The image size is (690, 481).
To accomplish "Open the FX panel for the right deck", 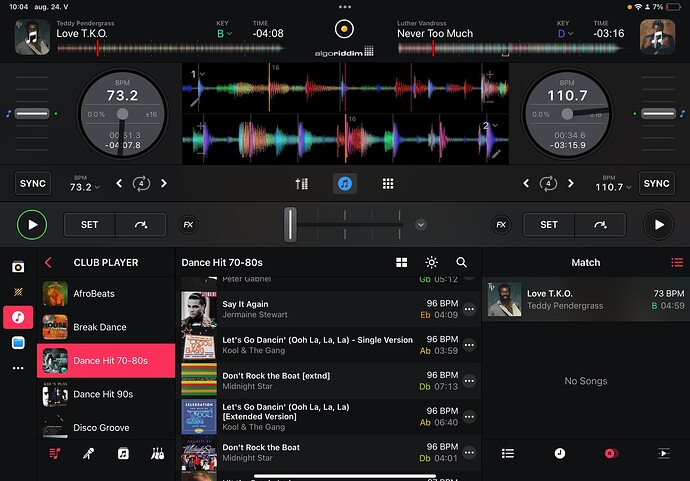I will click(501, 225).
